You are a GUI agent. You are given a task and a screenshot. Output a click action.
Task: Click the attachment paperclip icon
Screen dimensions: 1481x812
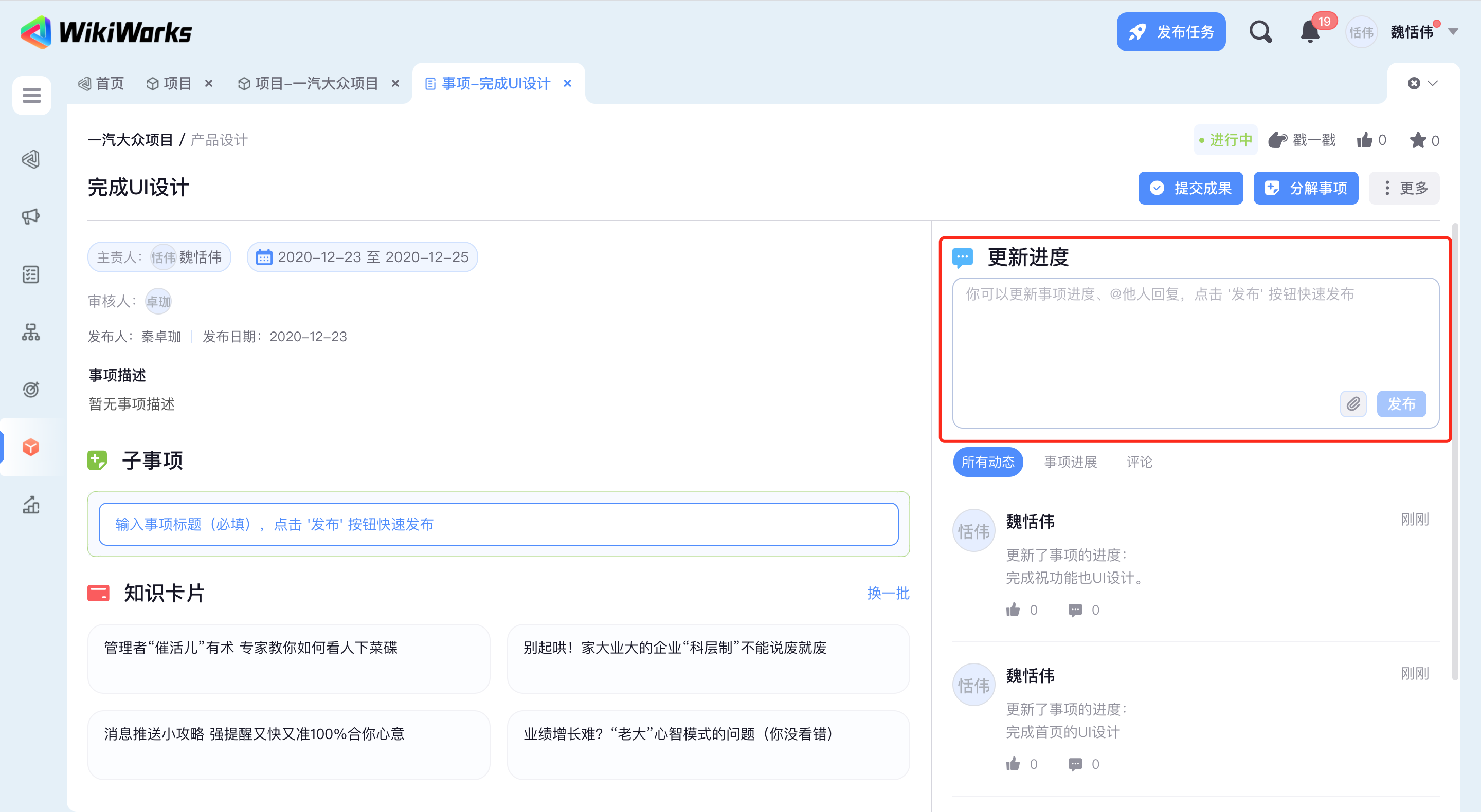[1353, 404]
